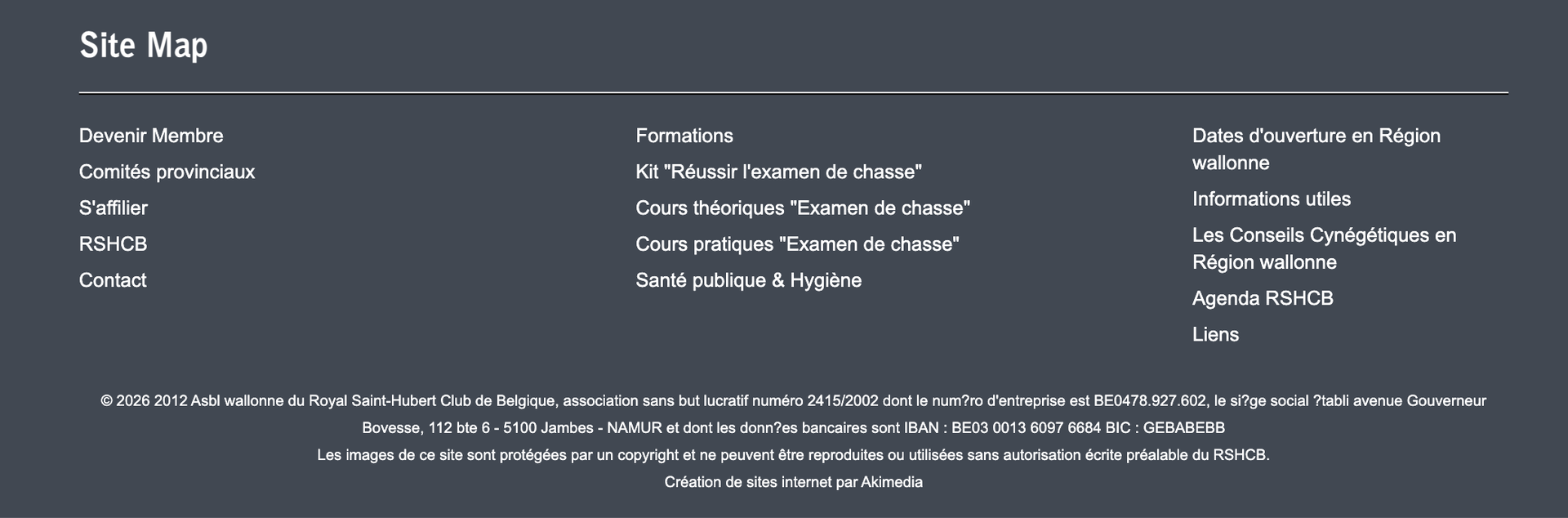Click the Contact link

113,280
